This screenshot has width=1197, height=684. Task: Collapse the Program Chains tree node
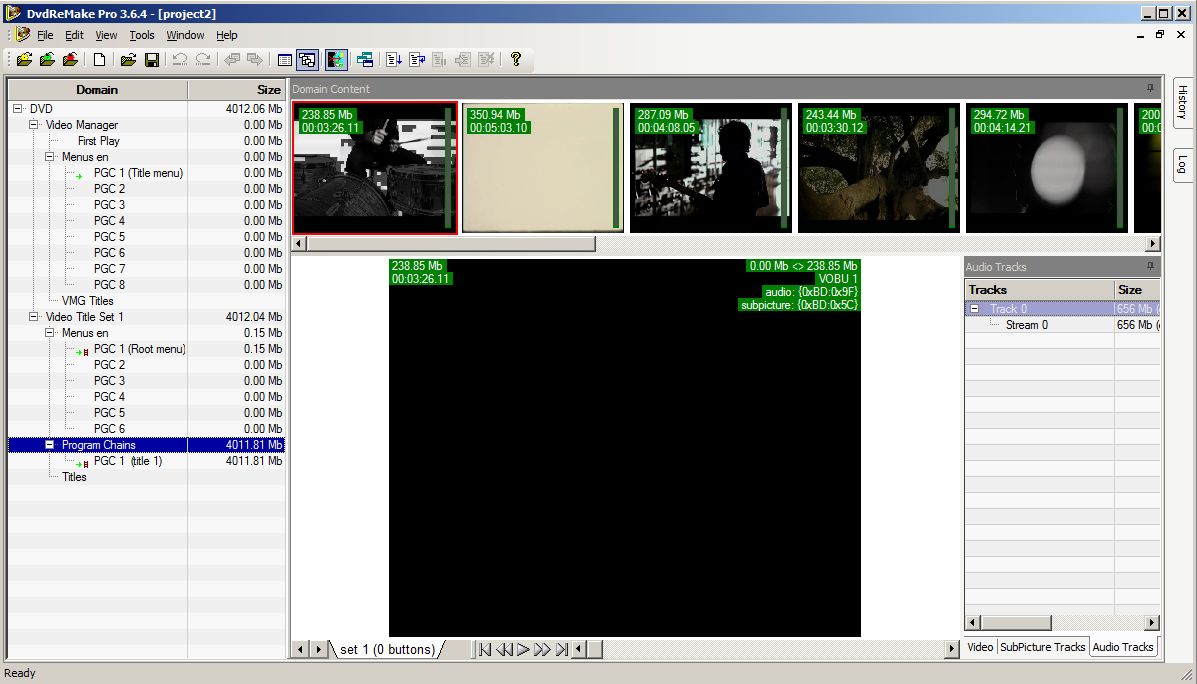click(x=50, y=445)
